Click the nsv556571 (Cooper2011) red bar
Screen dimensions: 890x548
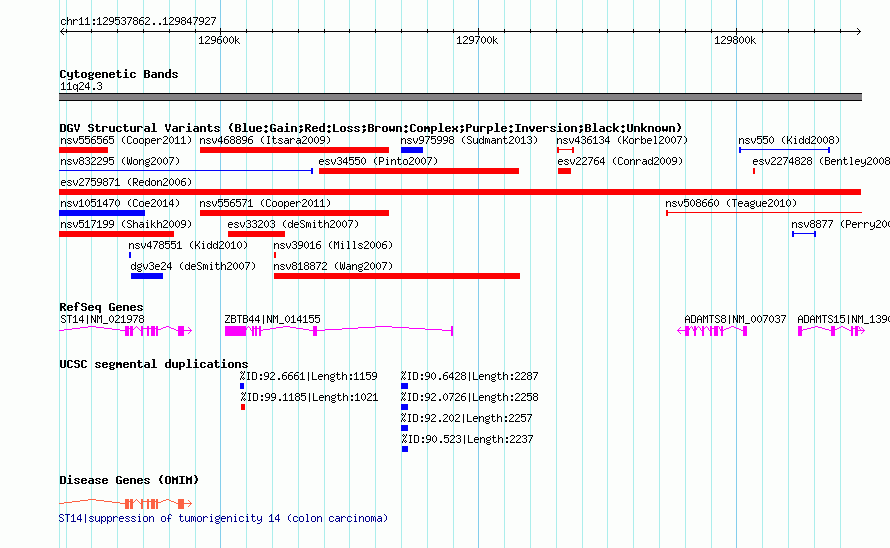294,213
